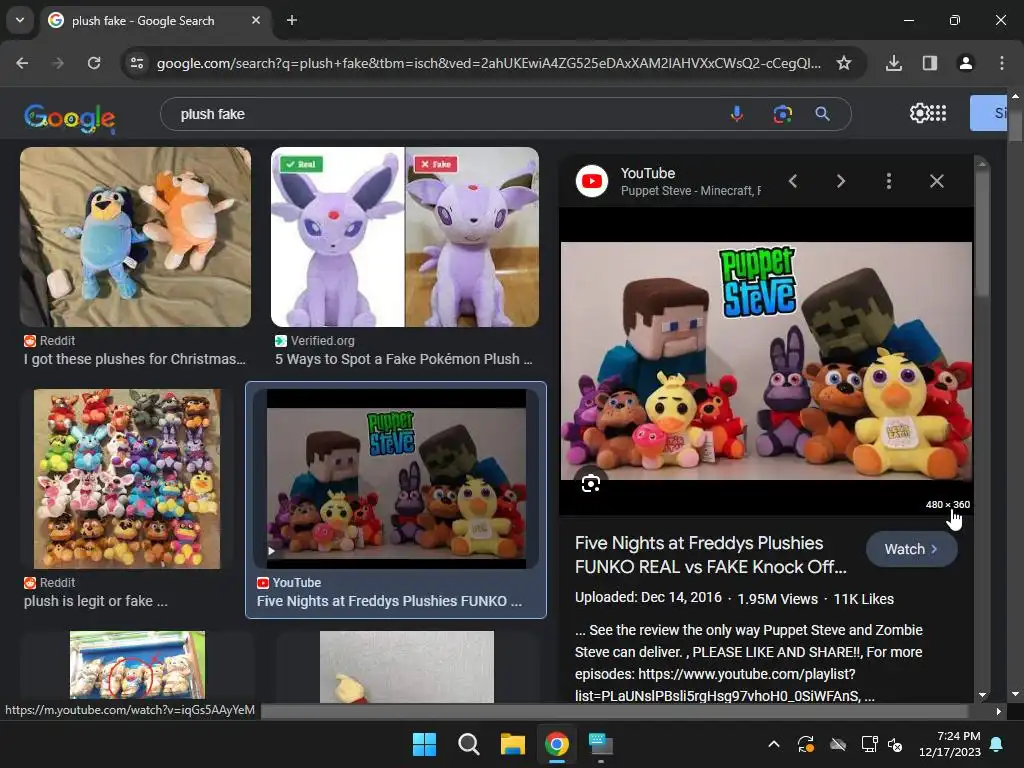Open the Espeon real vs fake image

tap(405, 236)
